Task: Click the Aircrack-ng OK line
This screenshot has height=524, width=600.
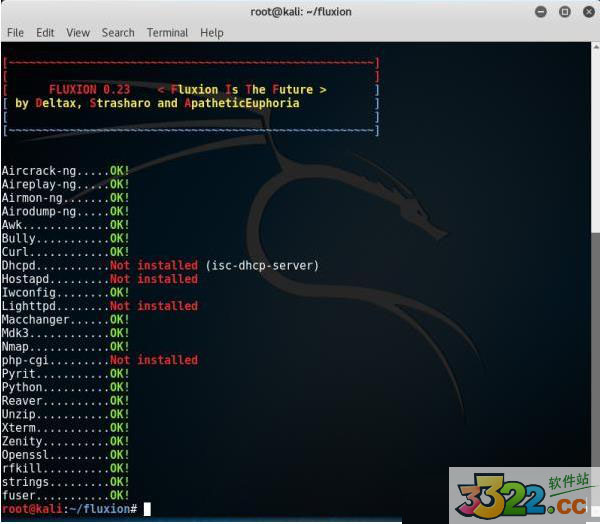Action: [x=65, y=171]
